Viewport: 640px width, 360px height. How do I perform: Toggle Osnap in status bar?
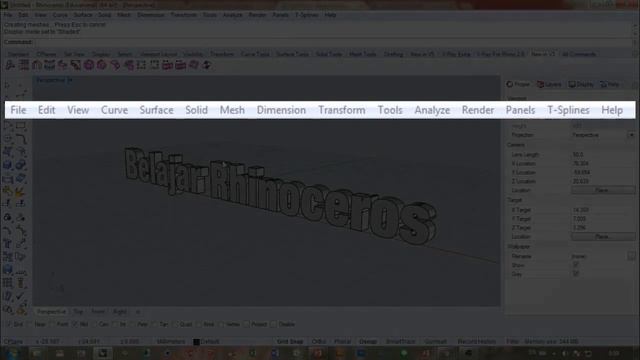click(368, 342)
